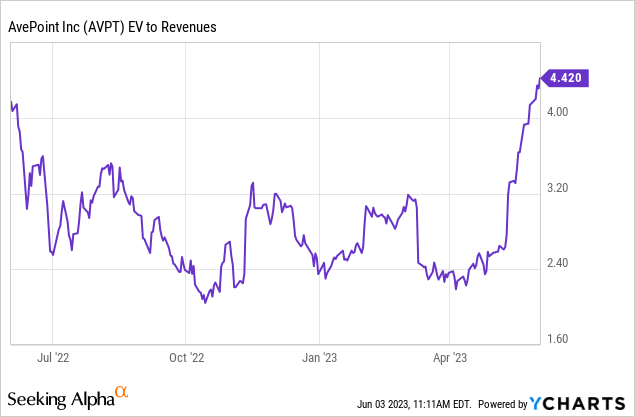The image size is (635, 417).
Task: Select the 4.00 y-axis label
Action: [558, 111]
